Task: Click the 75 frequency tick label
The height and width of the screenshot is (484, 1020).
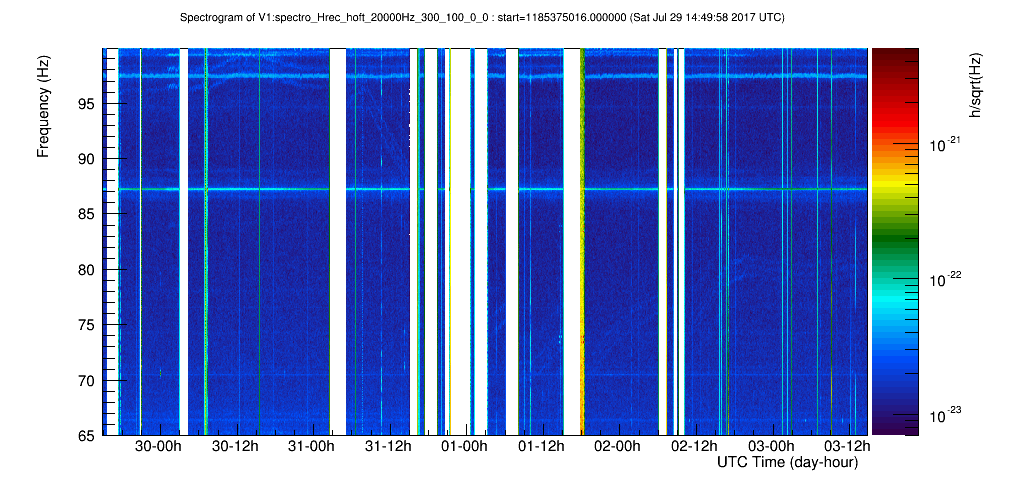Action: point(88,325)
